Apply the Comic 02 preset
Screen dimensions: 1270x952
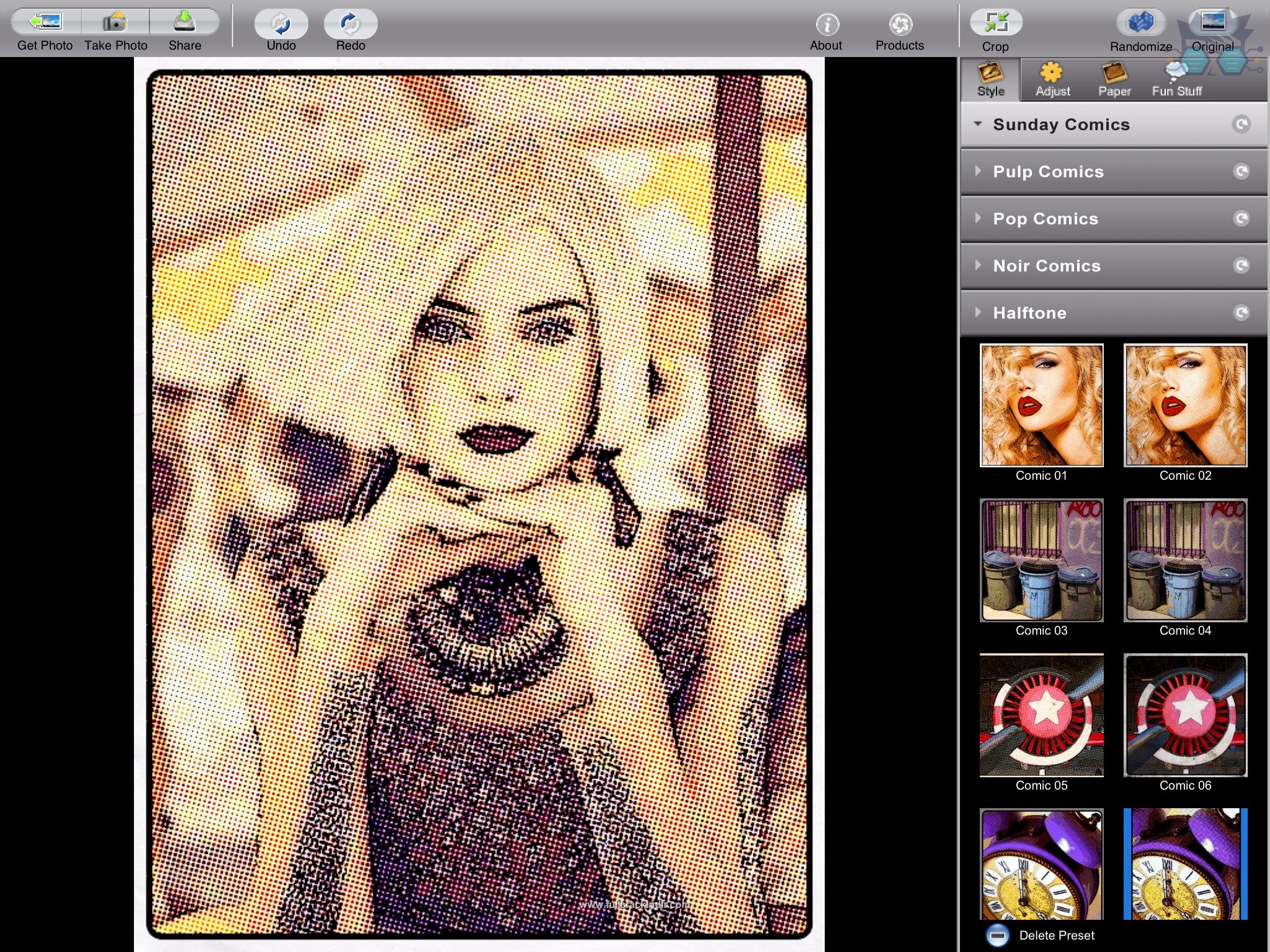[1186, 405]
